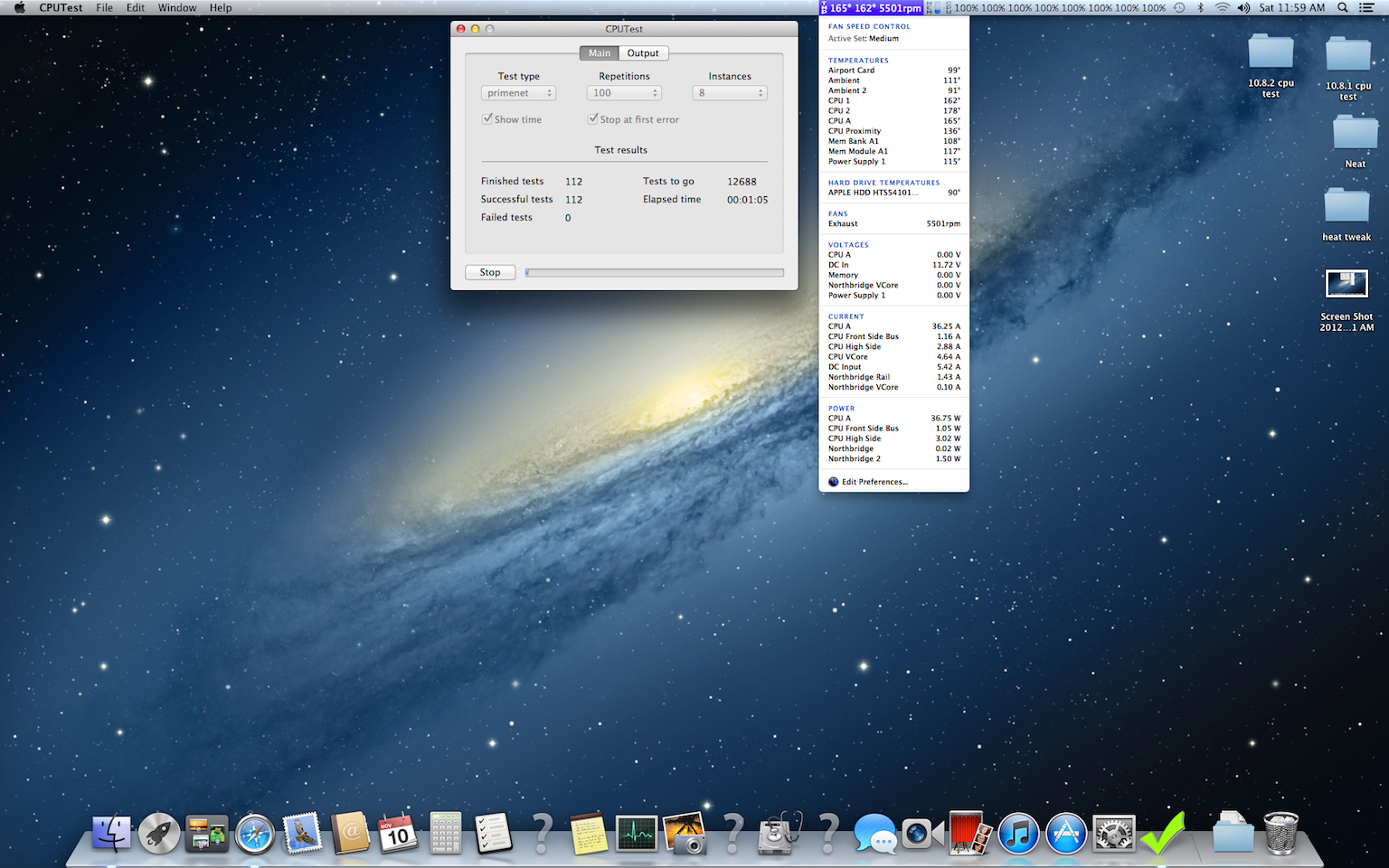Open Spotlight search magnifier
This screenshot has height=868, width=1389.
pyautogui.click(x=1343, y=8)
